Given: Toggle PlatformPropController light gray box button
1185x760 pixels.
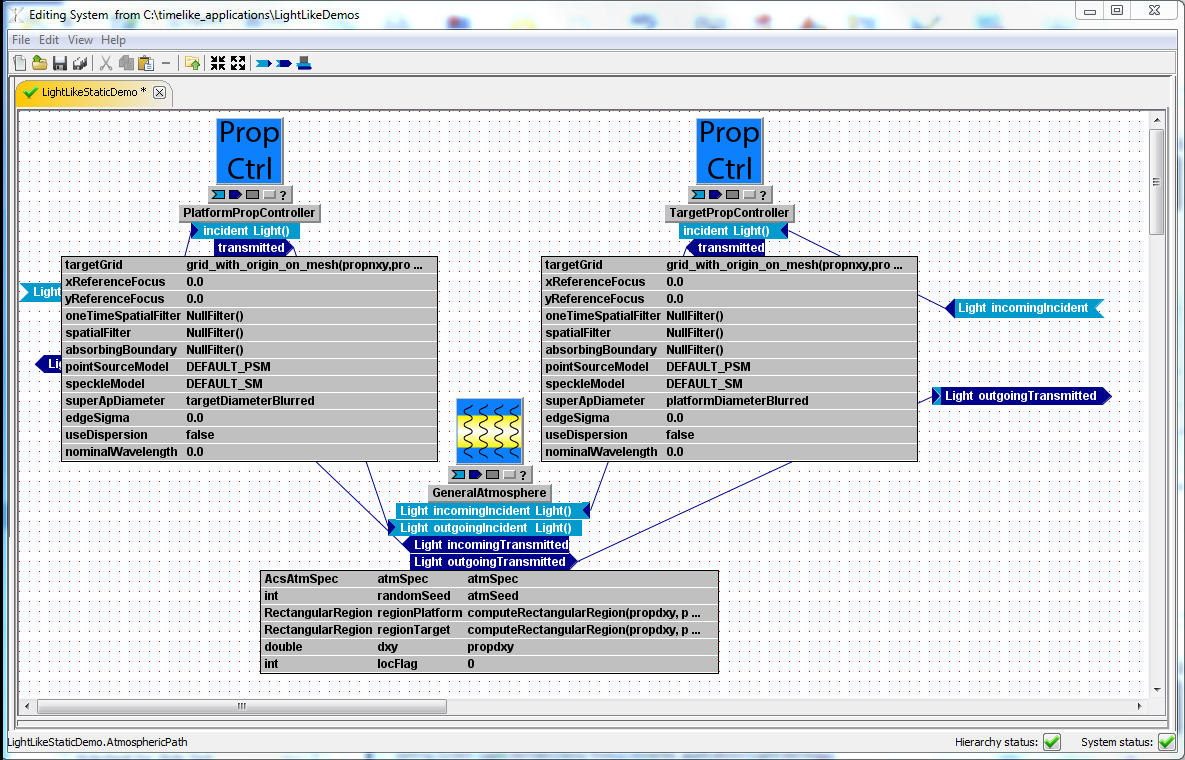Looking at the screenshot, I should tap(269, 195).
